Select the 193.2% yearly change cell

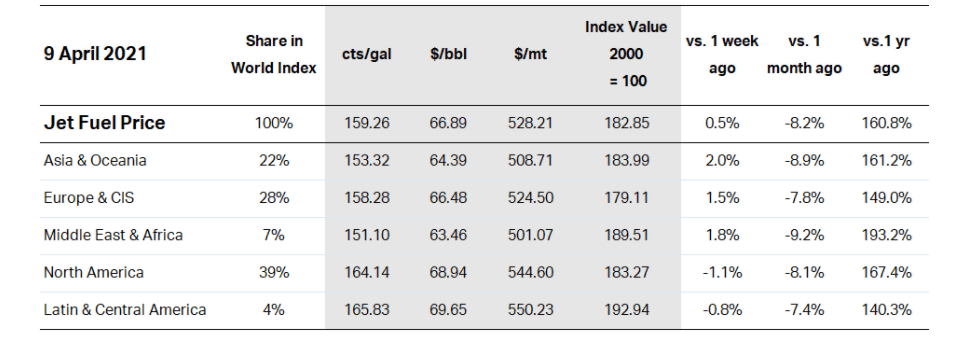886,235
